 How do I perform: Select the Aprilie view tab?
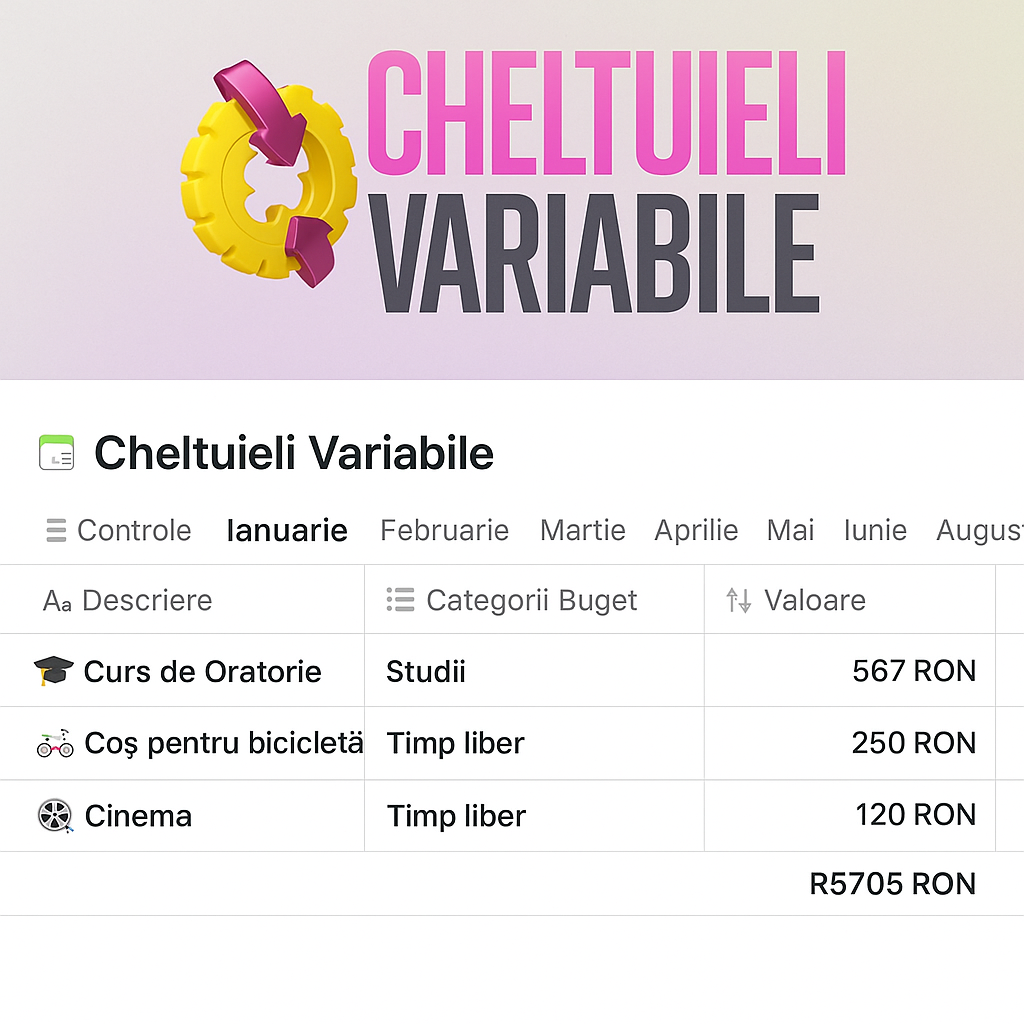pos(696,530)
